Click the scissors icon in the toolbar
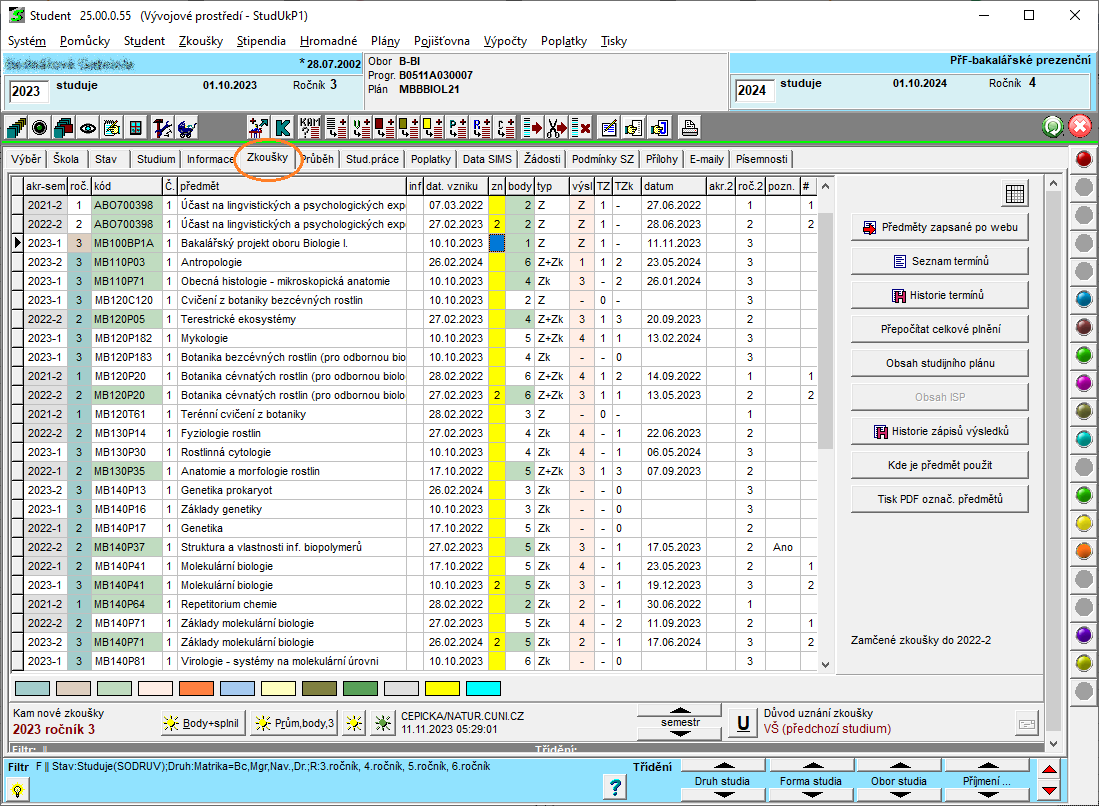Image resolution: width=1099 pixels, height=806 pixels. pyautogui.click(x=557, y=128)
